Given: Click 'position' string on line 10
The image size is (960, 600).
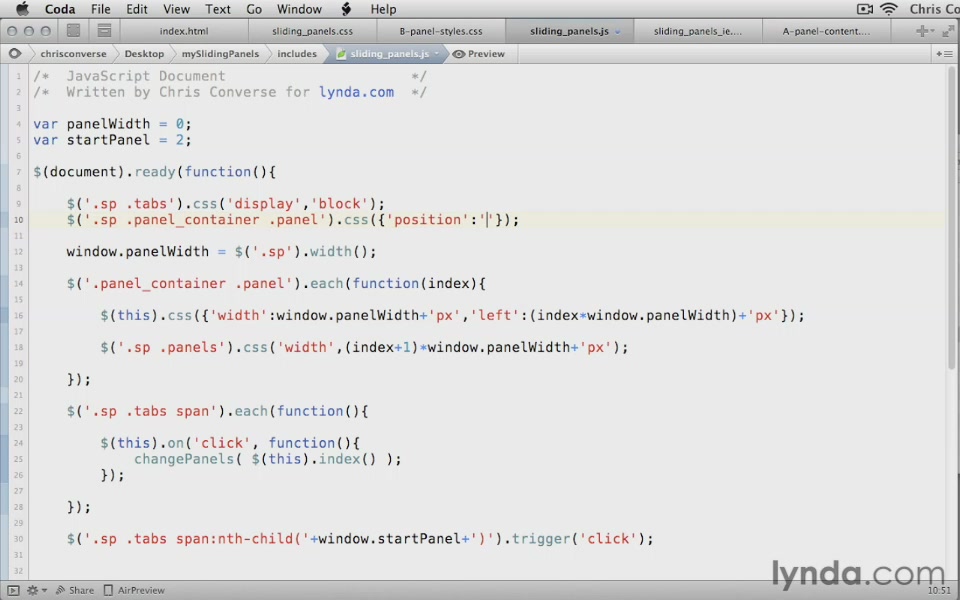Looking at the screenshot, I should (x=427, y=220).
